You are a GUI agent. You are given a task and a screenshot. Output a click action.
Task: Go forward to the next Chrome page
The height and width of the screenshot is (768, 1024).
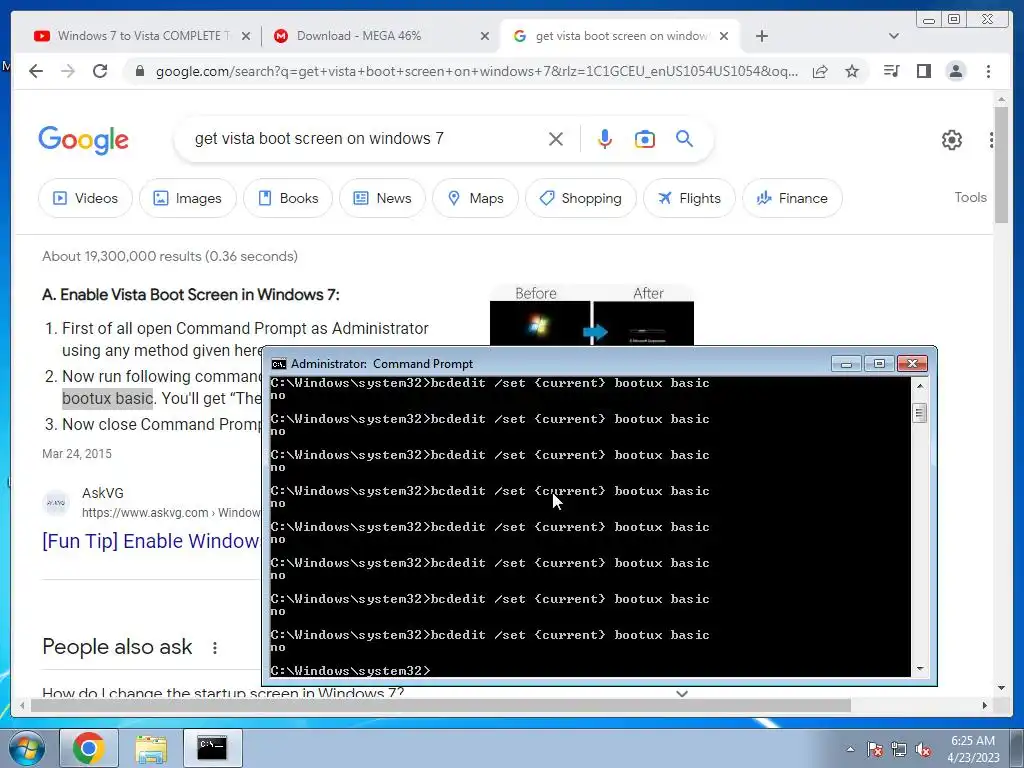click(x=68, y=71)
